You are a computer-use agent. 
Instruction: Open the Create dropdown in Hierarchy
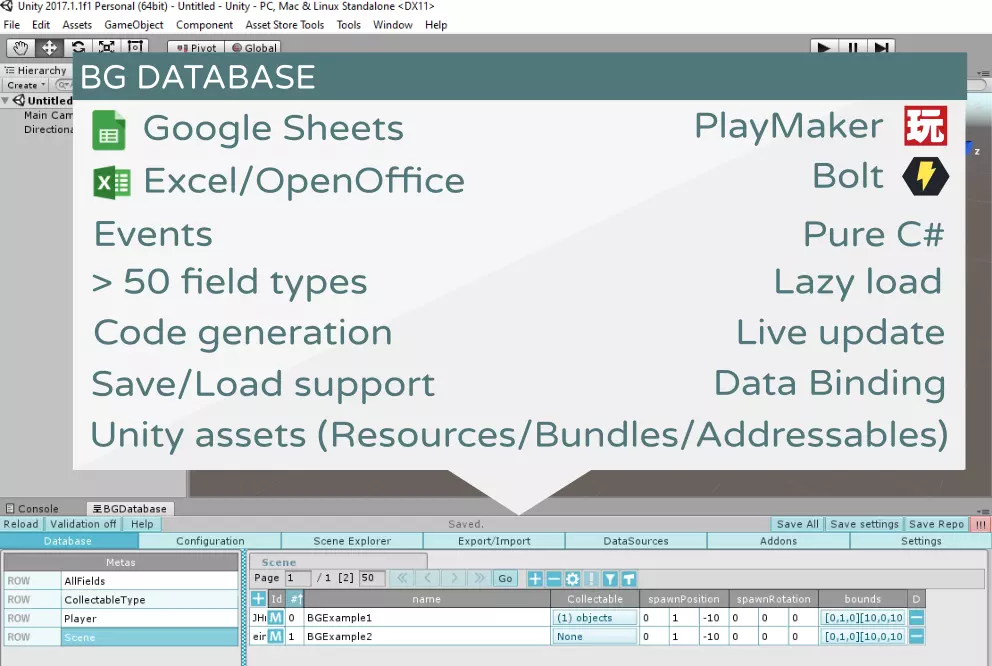click(26, 85)
